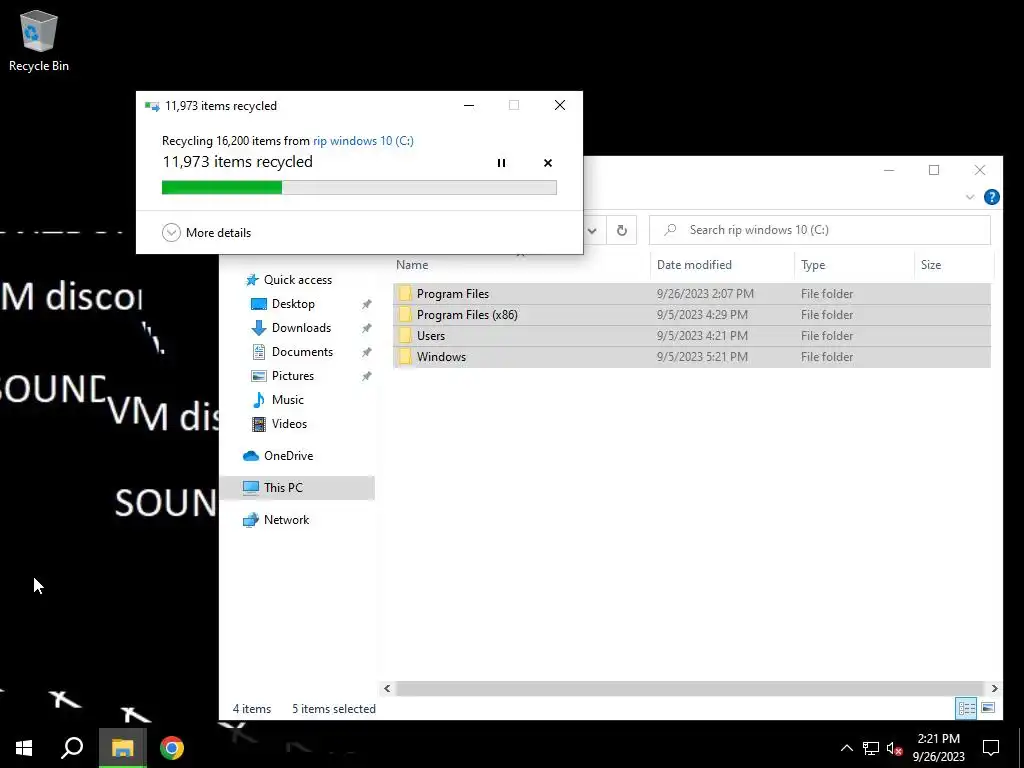This screenshot has height=768, width=1024.
Task: Open muted volume tray icon
Action: click(x=894, y=748)
